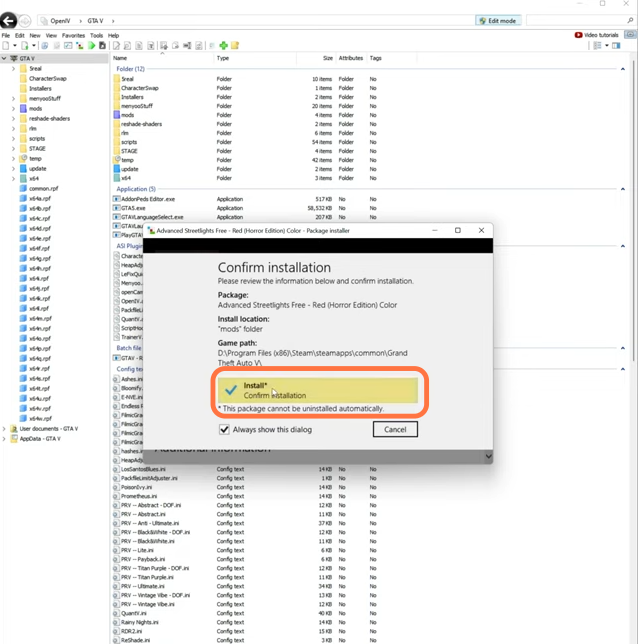Open the view options dropdown arrow
The width and height of the screenshot is (638, 644).
[x=606, y=46]
